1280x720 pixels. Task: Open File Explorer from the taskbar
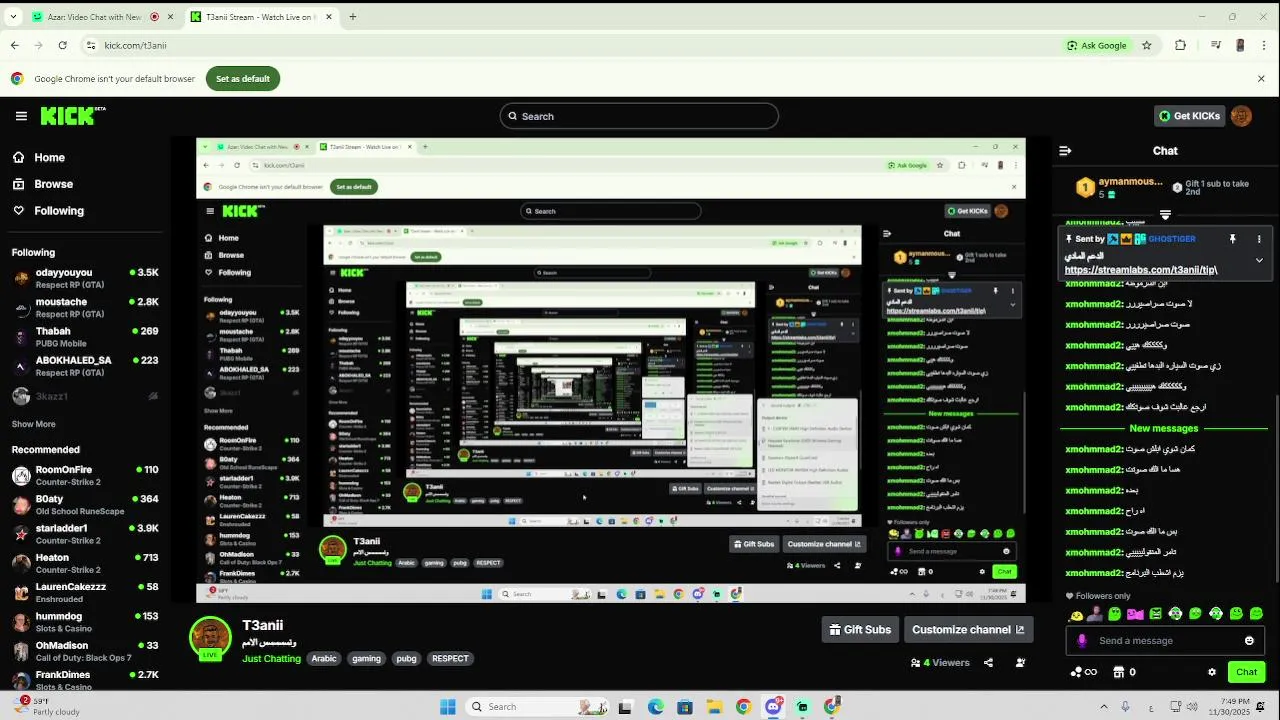(x=714, y=707)
